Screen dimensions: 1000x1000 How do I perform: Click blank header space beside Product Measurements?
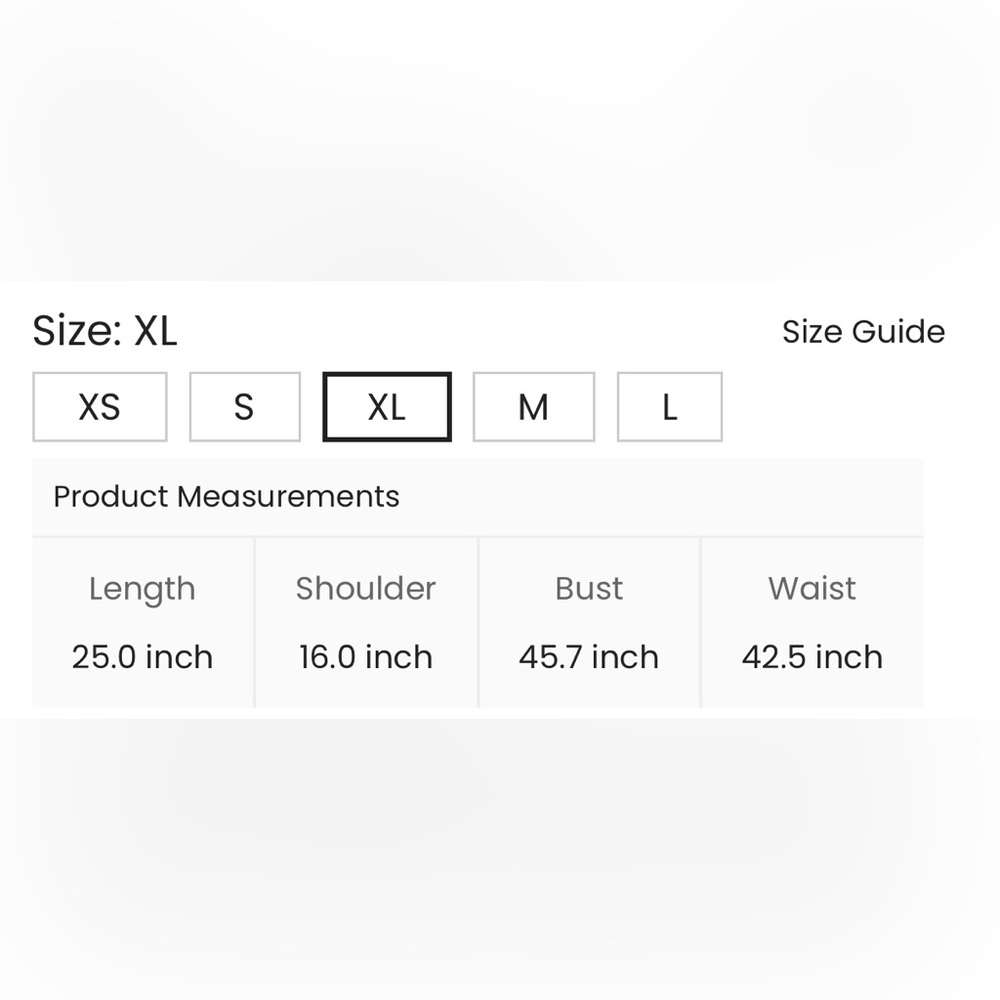[663, 496]
